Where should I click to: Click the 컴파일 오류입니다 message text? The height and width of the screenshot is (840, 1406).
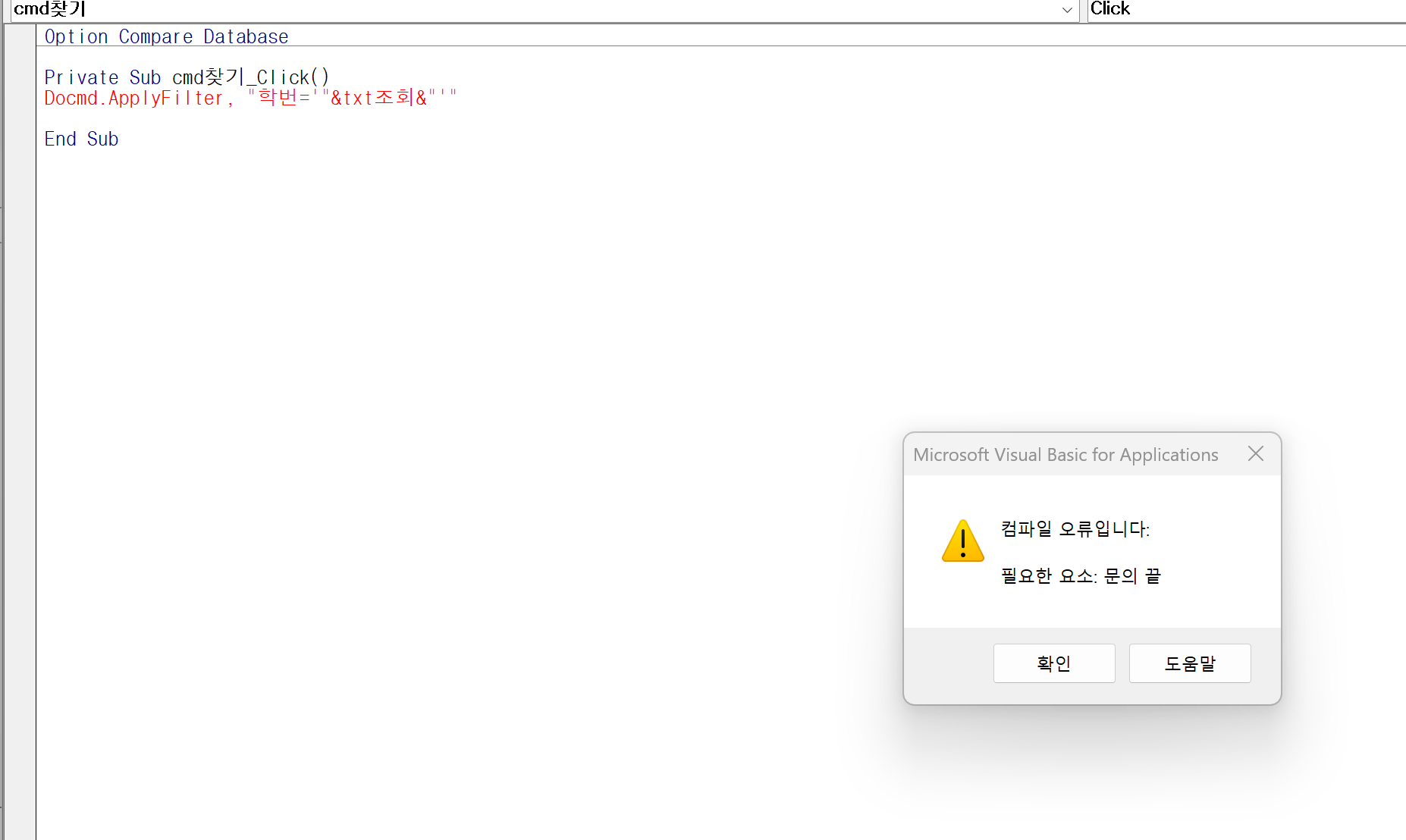point(1075,529)
